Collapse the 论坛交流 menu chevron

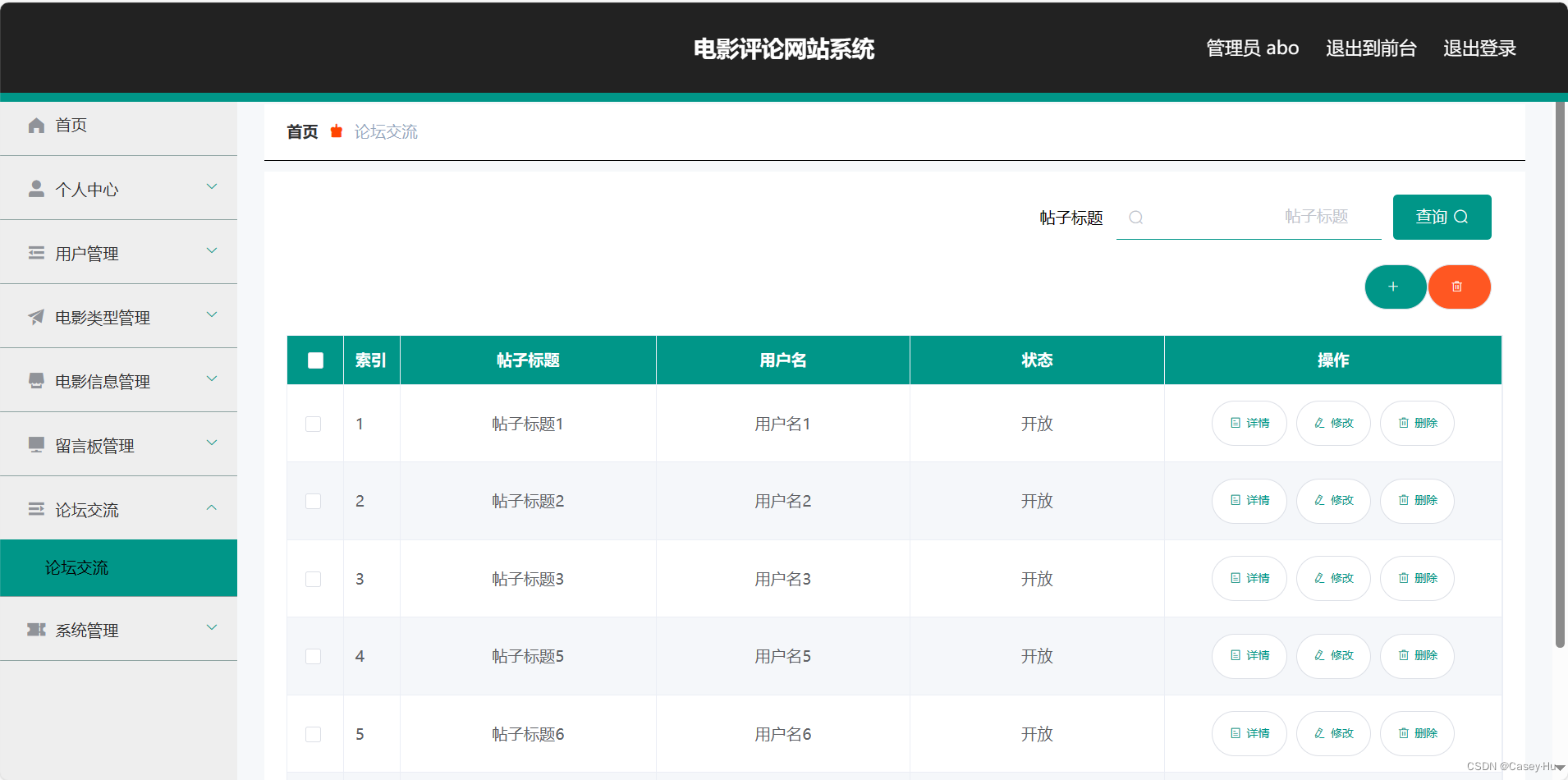212,507
